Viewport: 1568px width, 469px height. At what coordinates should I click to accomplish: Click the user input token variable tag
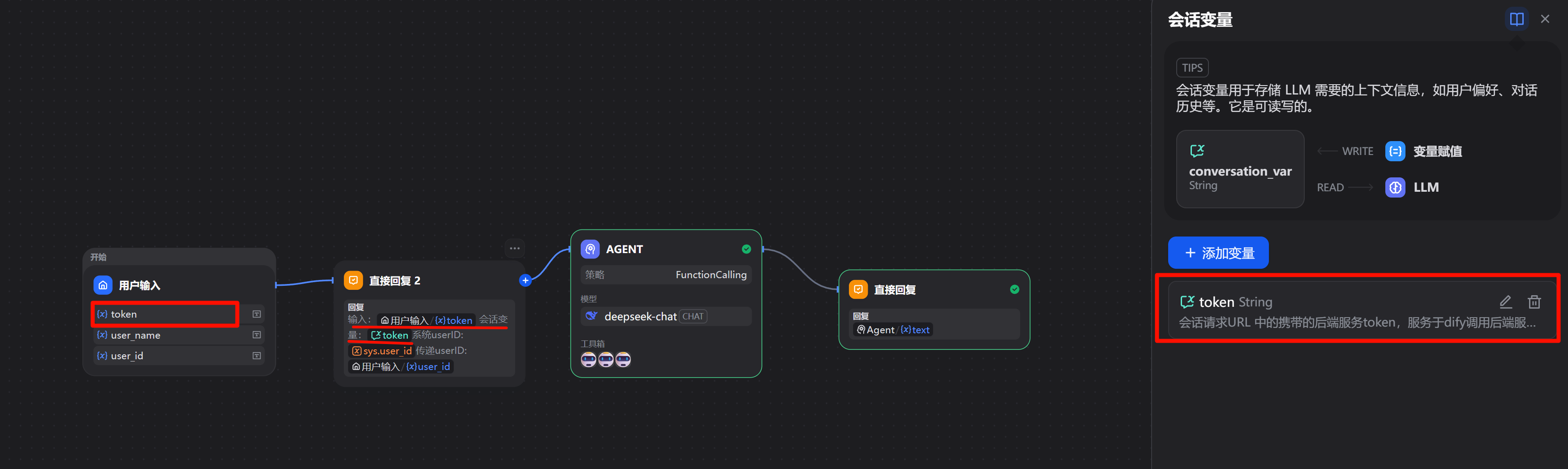click(426, 320)
